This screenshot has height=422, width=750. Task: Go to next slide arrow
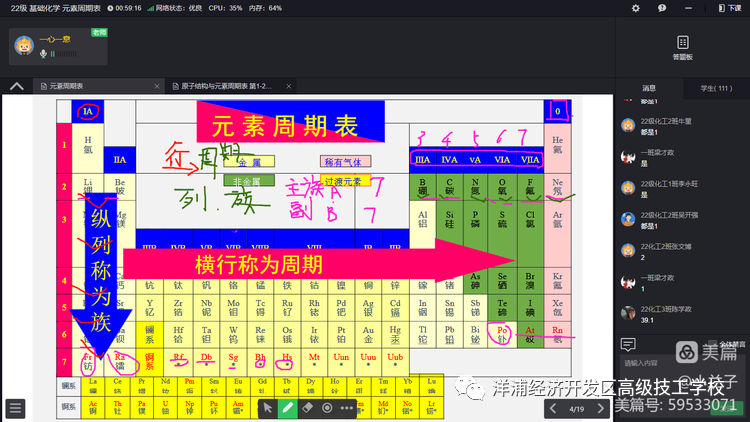click(599, 408)
